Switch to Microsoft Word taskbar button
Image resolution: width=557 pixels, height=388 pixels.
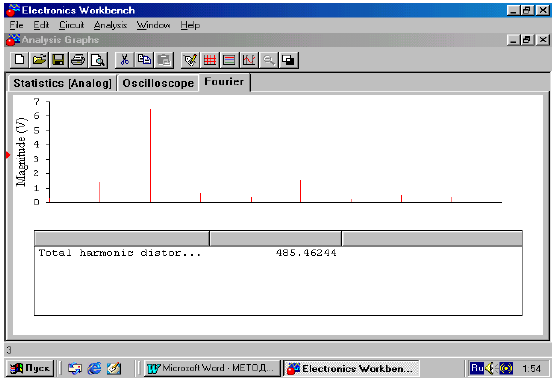click(212, 368)
